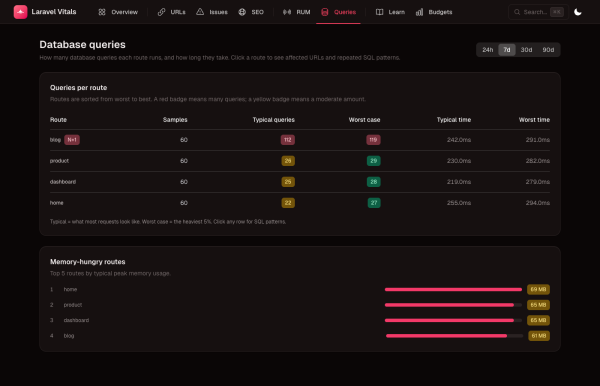Viewport: 600px width, 386px height.
Task: Open the Overview tab label
Action: click(x=124, y=12)
